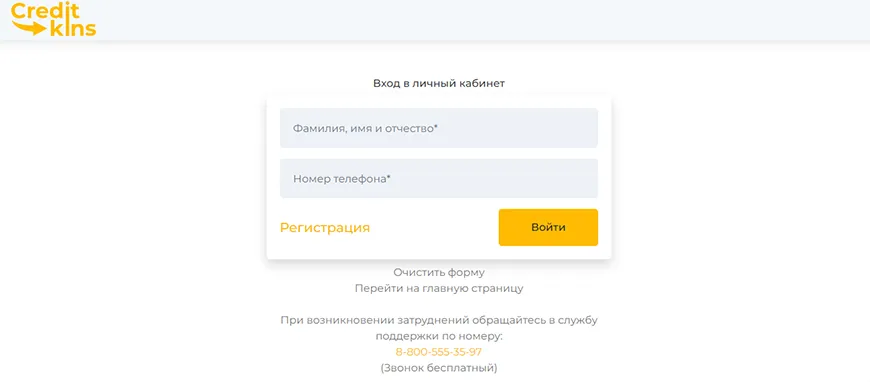Click the Credit Kins logo
The image size is (870, 382).
(x=54, y=19)
